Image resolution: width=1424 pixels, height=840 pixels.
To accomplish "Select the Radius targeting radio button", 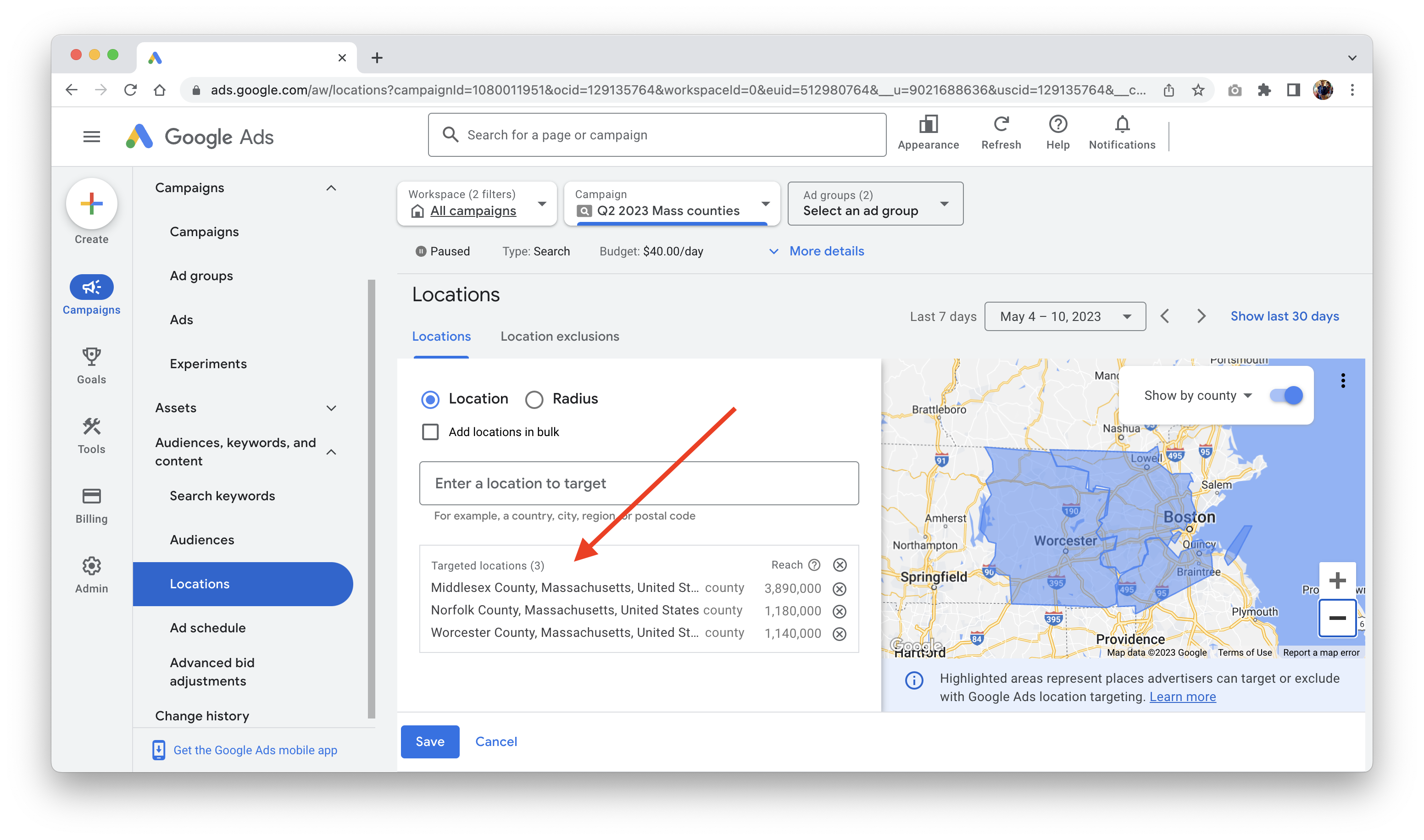I will pyautogui.click(x=534, y=399).
